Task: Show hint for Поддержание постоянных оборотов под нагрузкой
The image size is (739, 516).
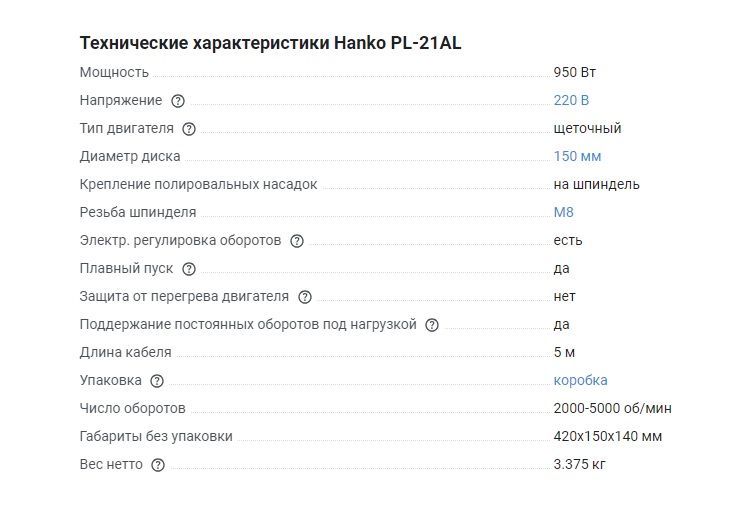Action: 432,325
